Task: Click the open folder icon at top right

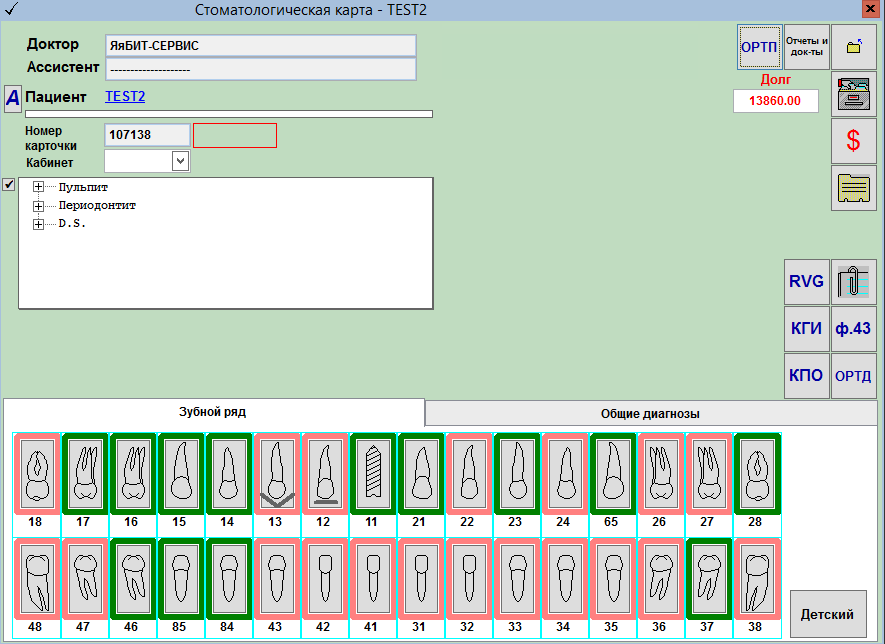Action: pyautogui.click(x=853, y=47)
